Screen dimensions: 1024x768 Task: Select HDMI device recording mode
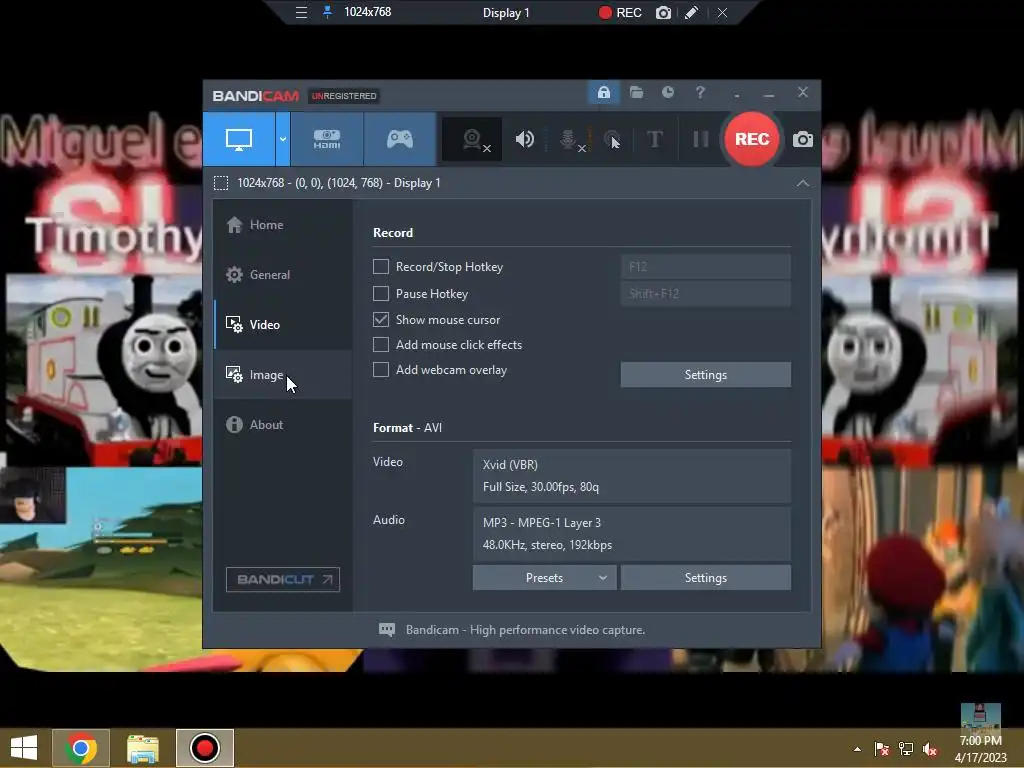pos(327,139)
